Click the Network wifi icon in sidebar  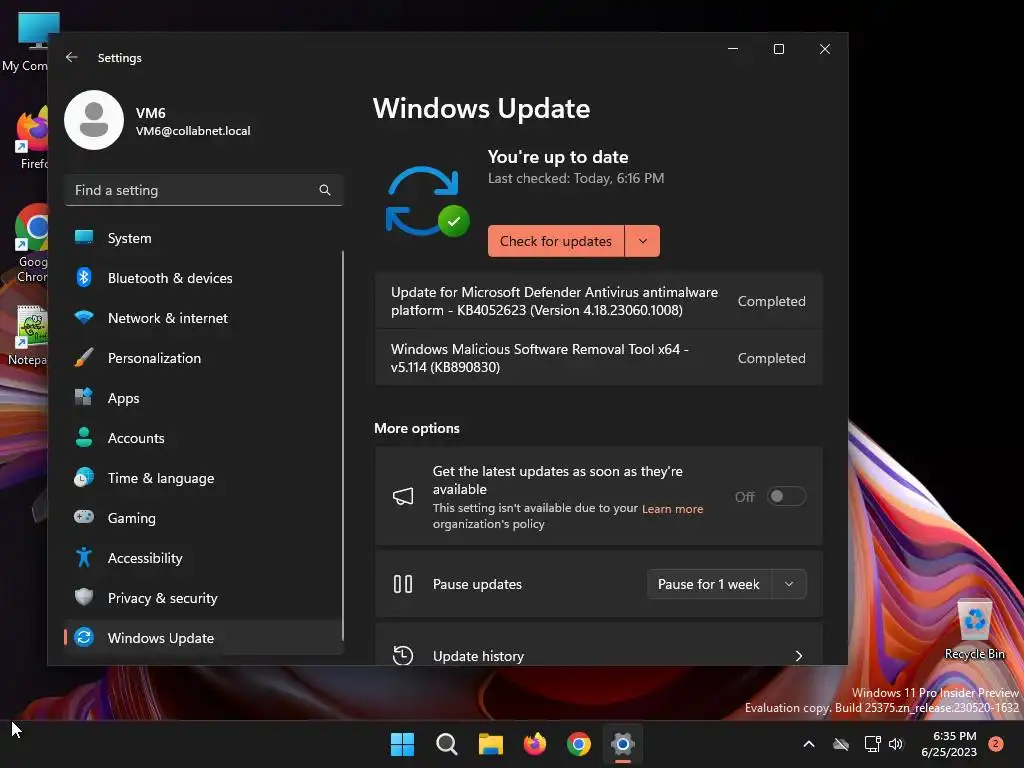[84, 317]
